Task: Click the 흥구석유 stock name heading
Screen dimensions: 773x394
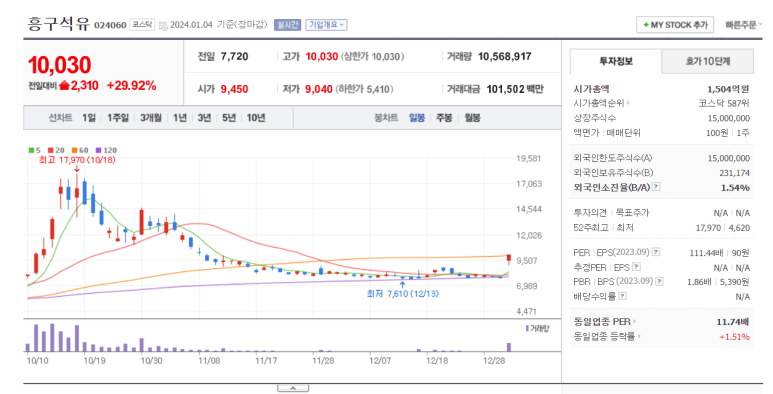Action: pyautogui.click(x=58, y=24)
